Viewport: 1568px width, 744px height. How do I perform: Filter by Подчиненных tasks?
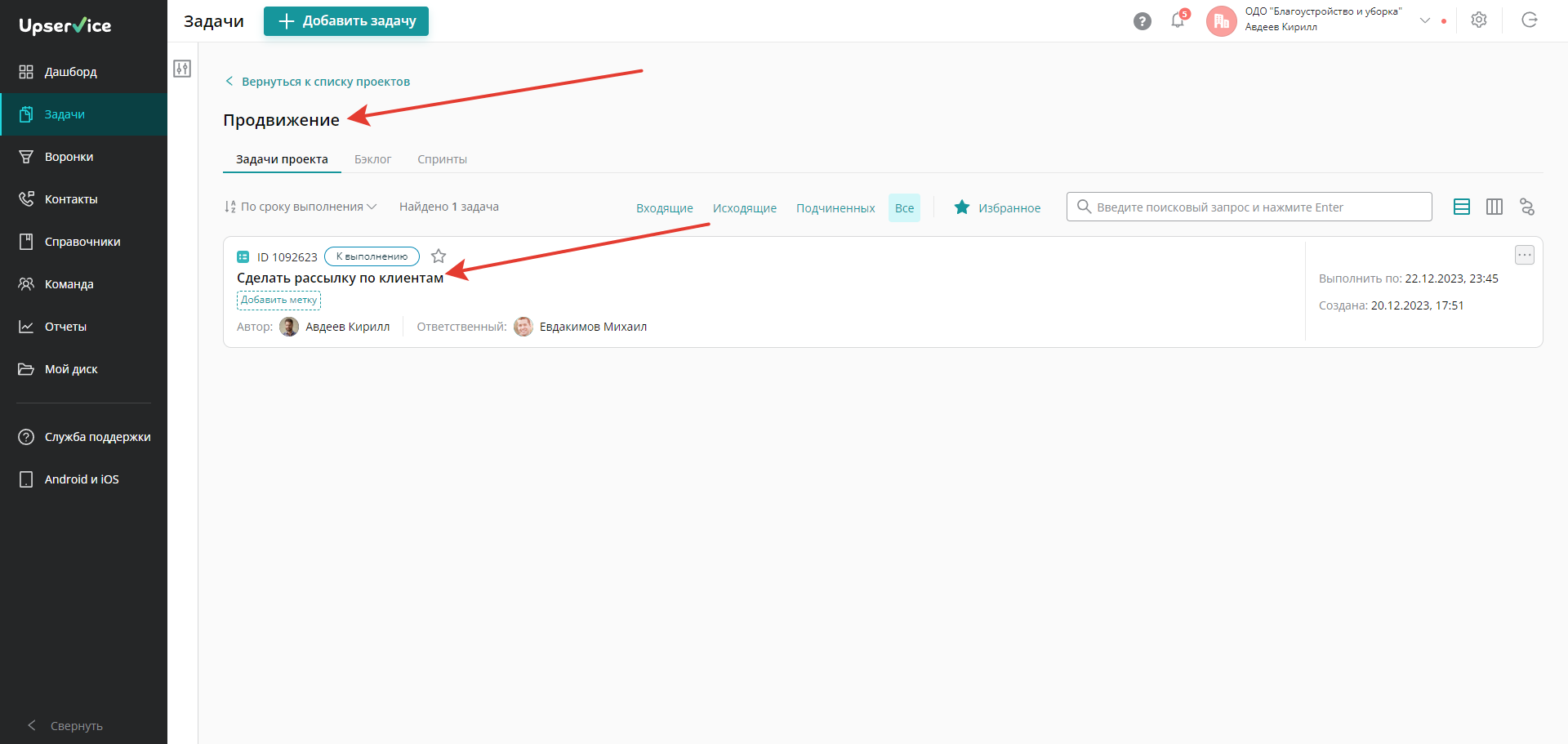[835, 208]
